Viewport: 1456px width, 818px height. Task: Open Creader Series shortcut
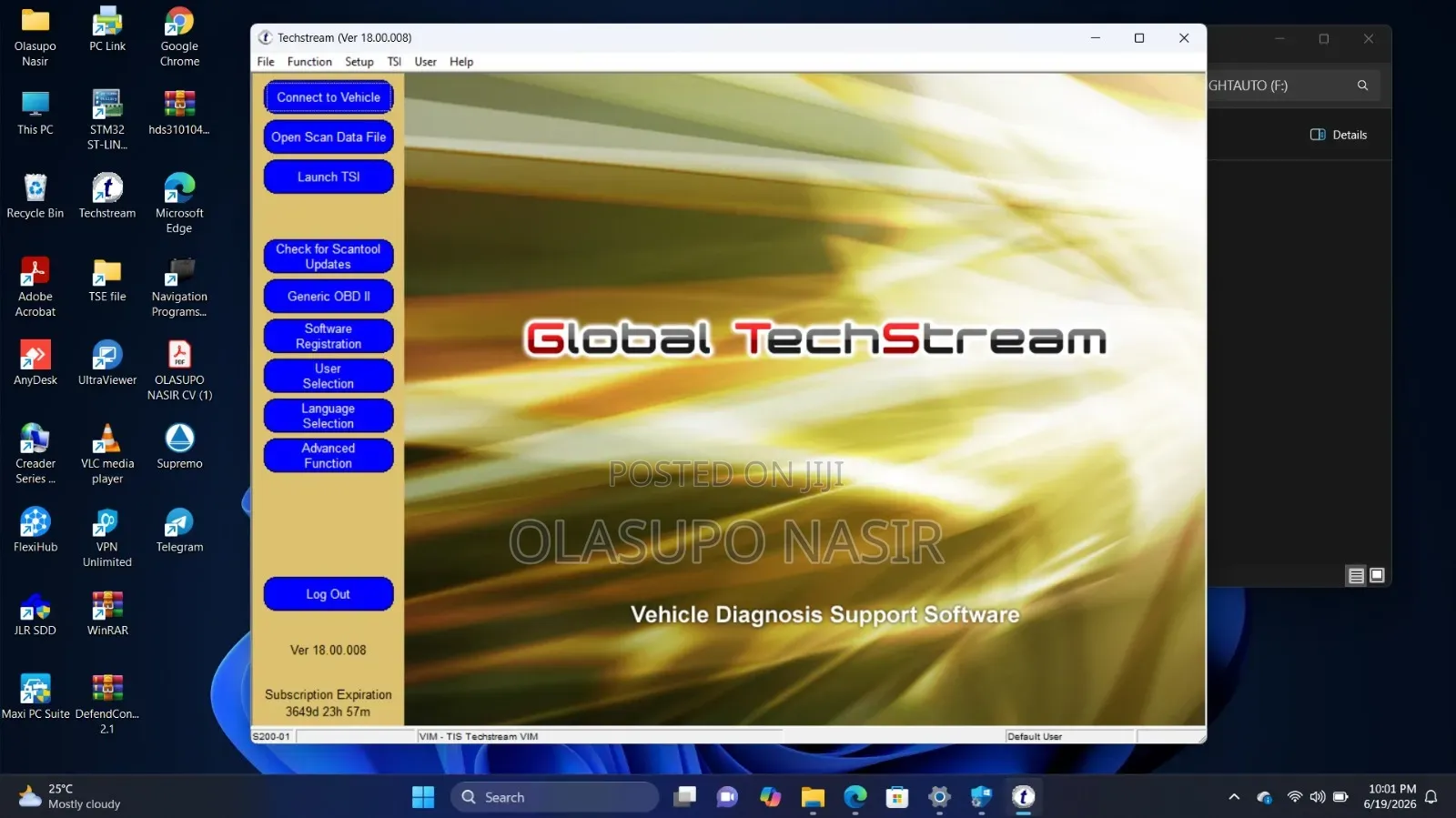pyautogui.click(x=35, y=453)
